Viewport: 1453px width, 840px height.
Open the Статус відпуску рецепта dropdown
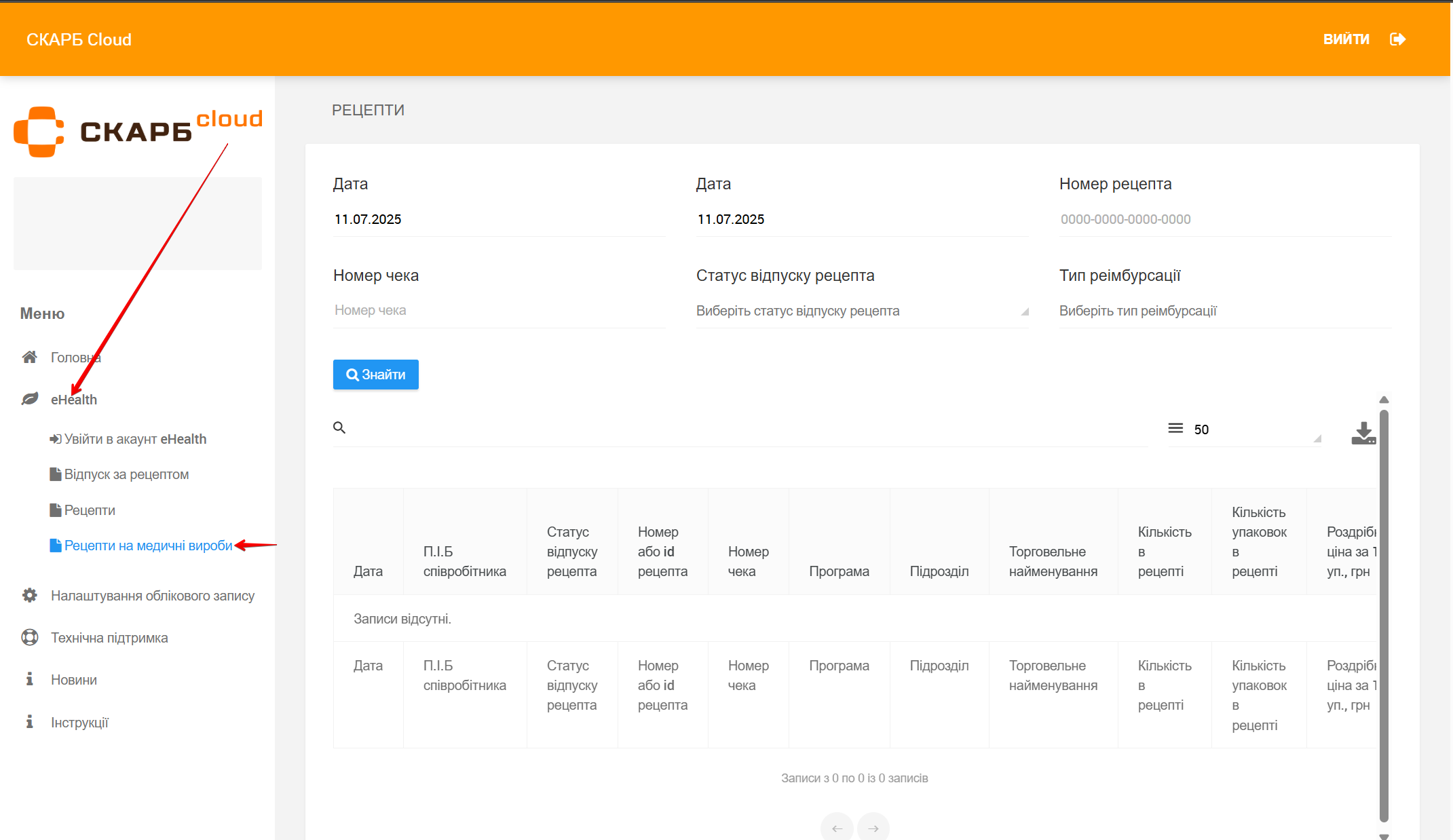pyautogui.click(x=861, y=311)
